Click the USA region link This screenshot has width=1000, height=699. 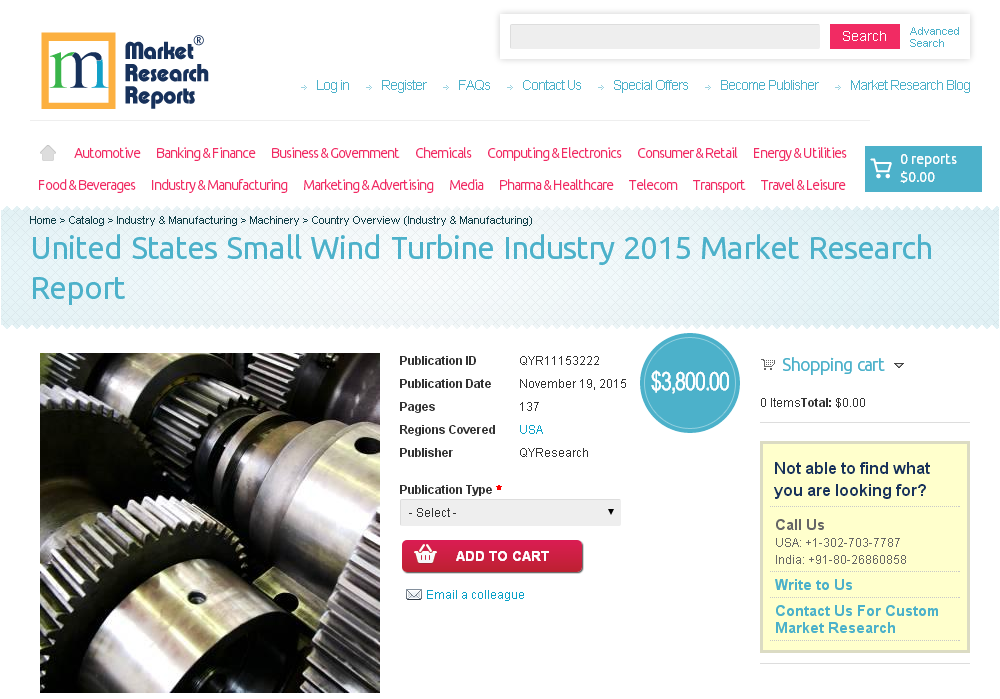(x=531, y=430)
